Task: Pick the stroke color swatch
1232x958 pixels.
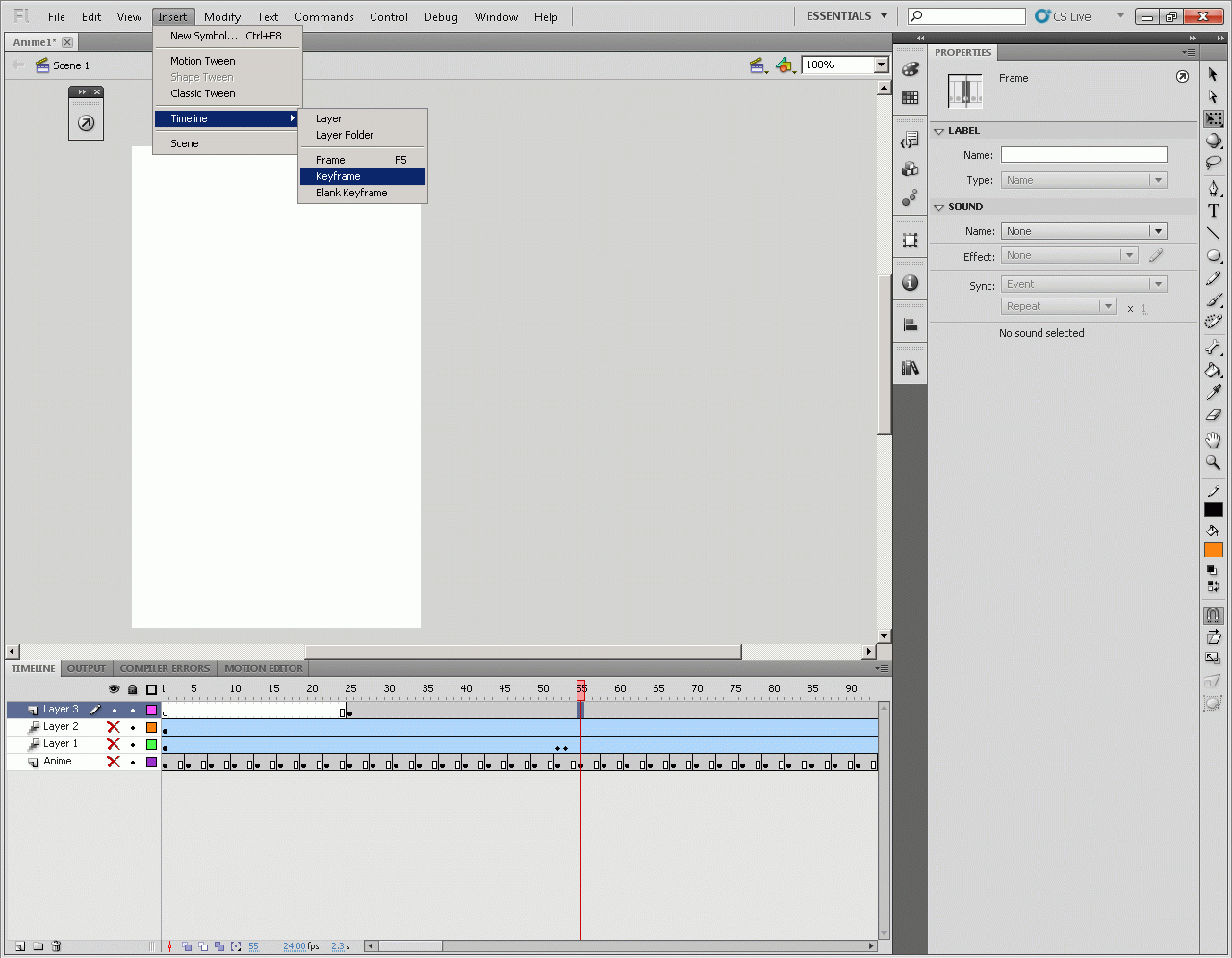Action: (1213, 509)
